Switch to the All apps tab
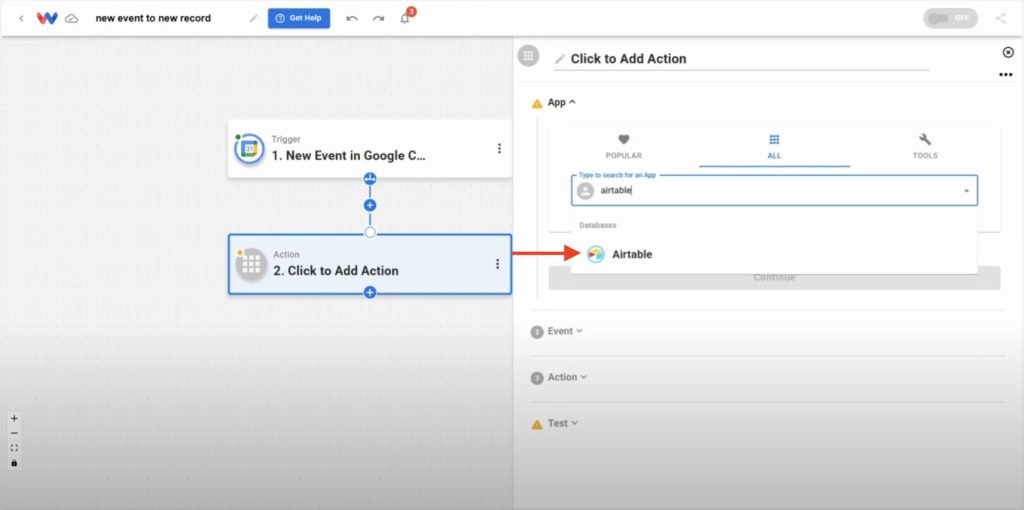 775,146
